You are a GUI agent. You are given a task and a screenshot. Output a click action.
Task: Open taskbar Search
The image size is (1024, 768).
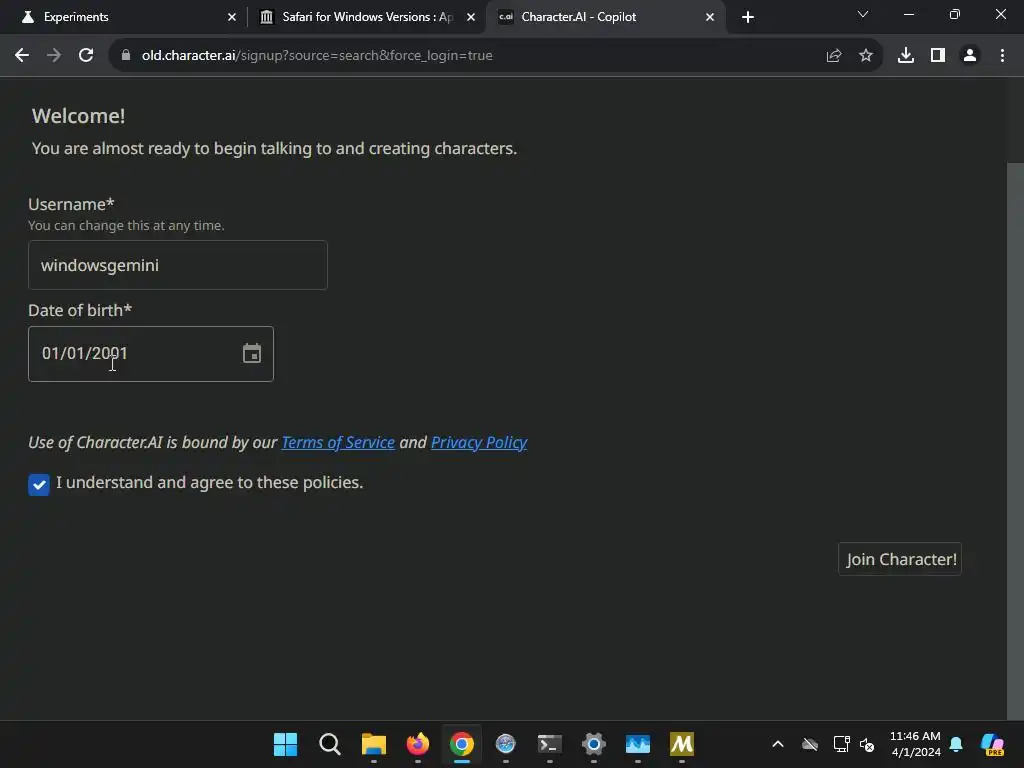coord(330,744)
